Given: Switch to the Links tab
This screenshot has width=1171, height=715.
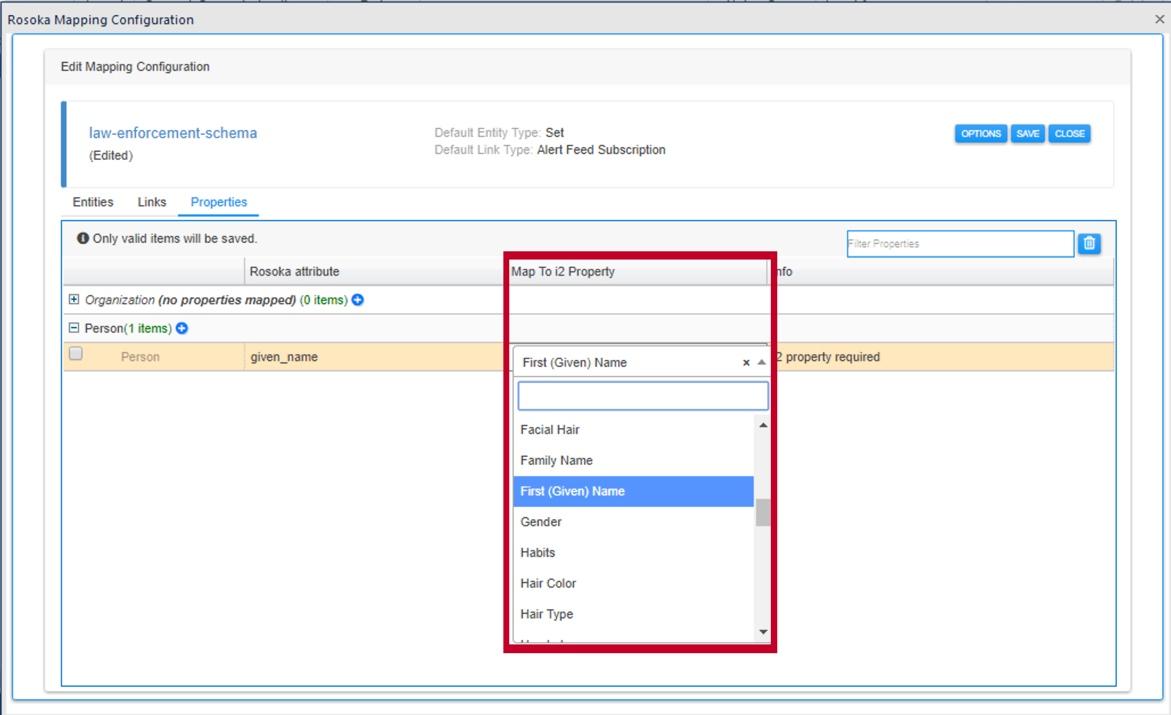Looking at the screenshot, I should point(152,202).
